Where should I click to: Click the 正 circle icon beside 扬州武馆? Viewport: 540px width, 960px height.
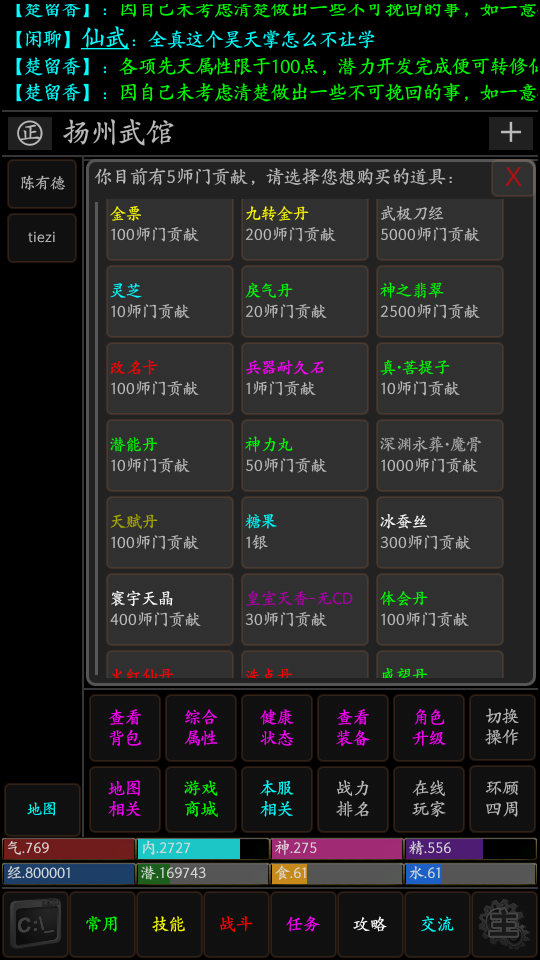pyautogui.click(x=29, y=133)
